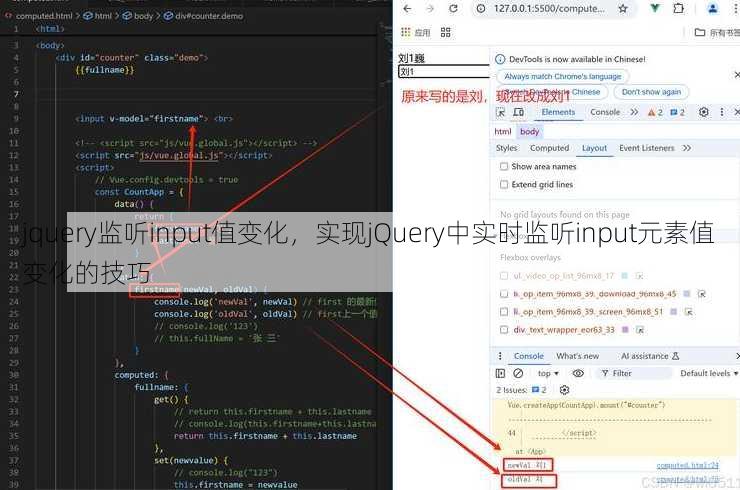Enable Show area names checkbox

point(504,167)
